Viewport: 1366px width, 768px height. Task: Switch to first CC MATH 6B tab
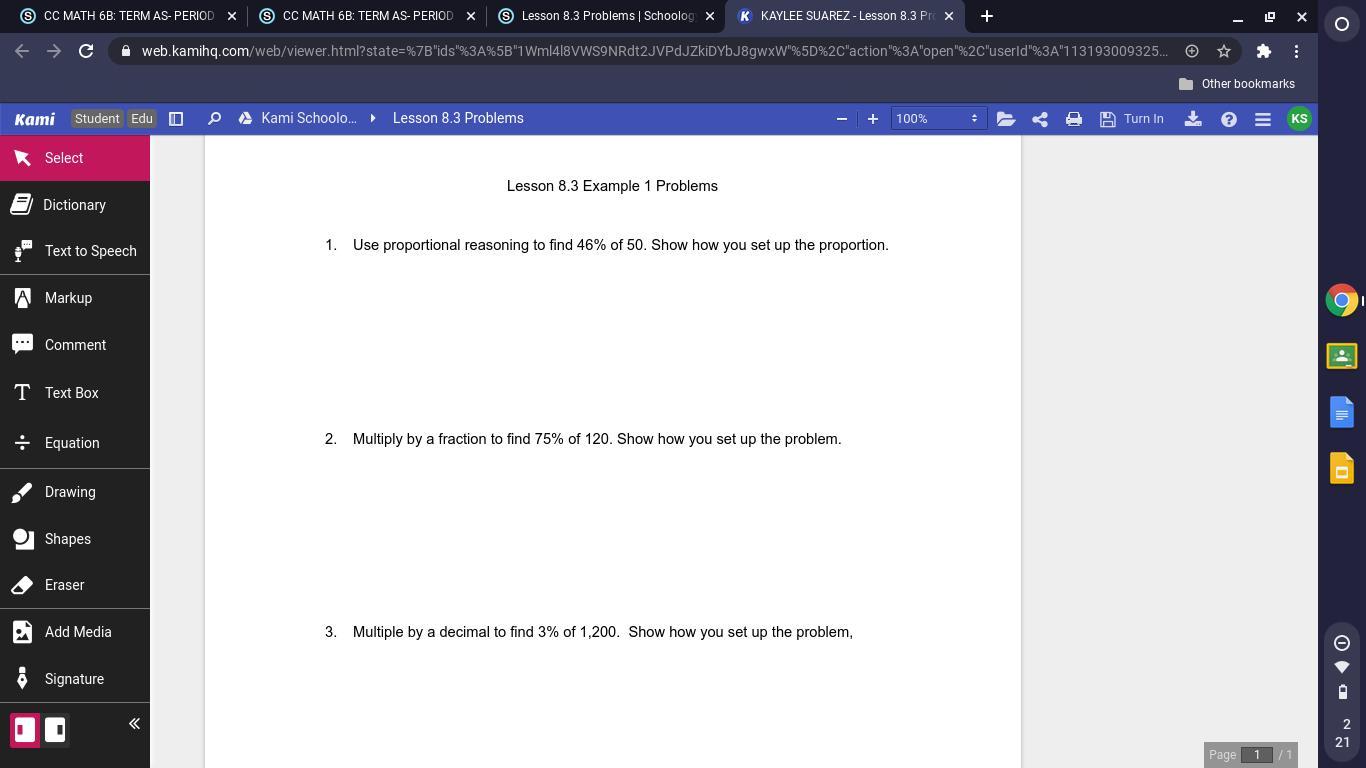point(128,16)
